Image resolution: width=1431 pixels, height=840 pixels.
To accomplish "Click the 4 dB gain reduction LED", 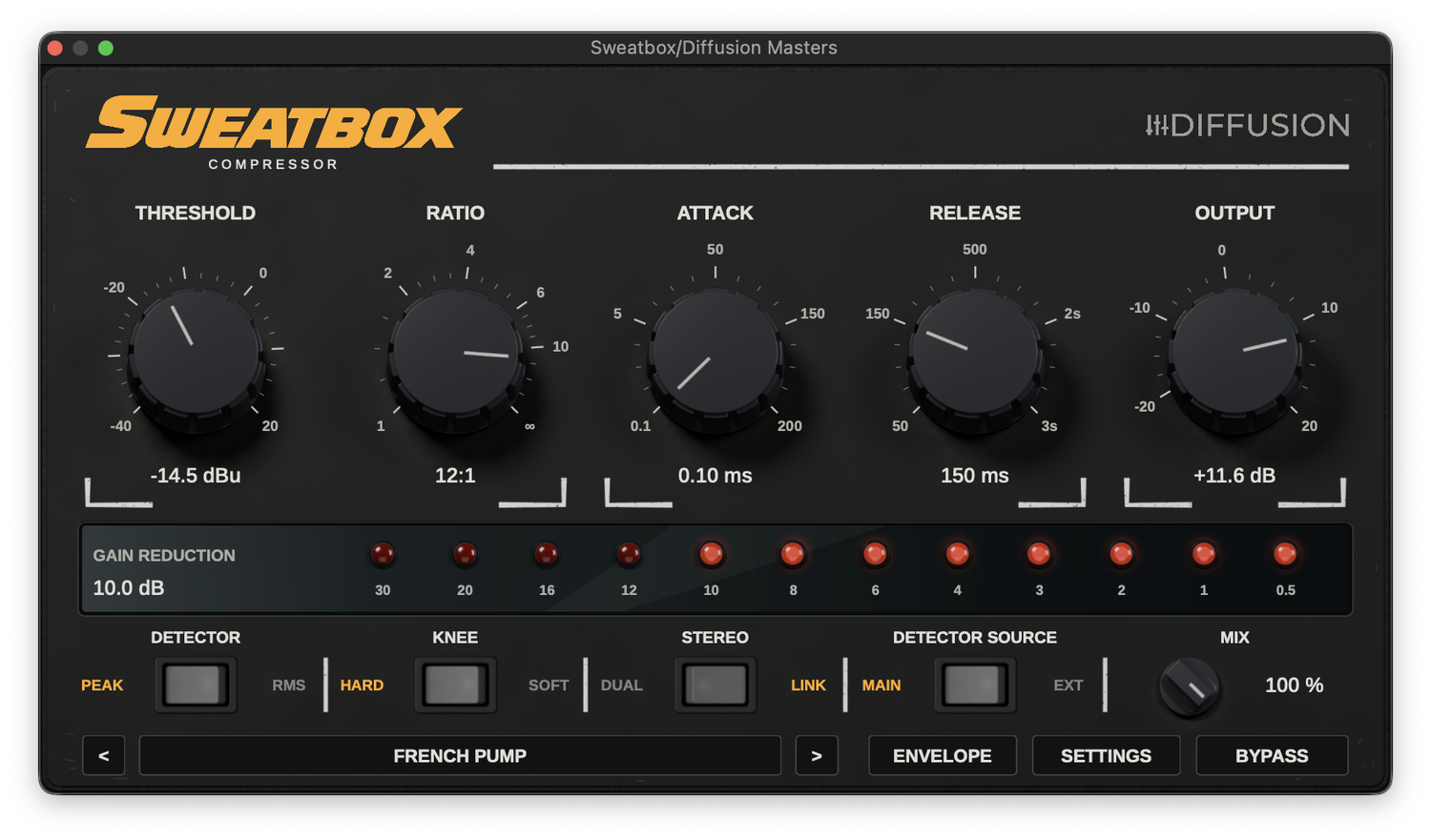I will 957,554.
